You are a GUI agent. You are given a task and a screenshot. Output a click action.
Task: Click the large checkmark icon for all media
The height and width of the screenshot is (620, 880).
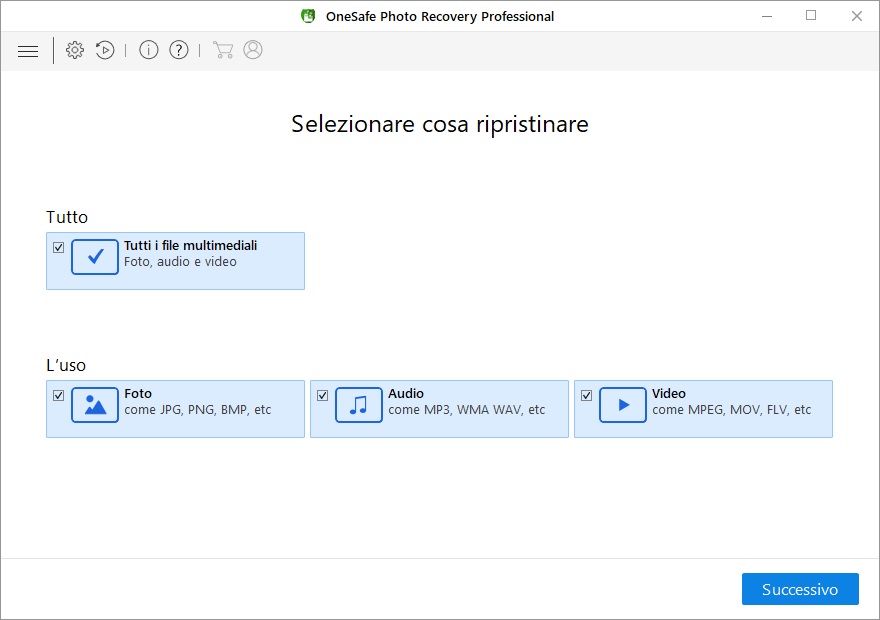coord(95,256)
